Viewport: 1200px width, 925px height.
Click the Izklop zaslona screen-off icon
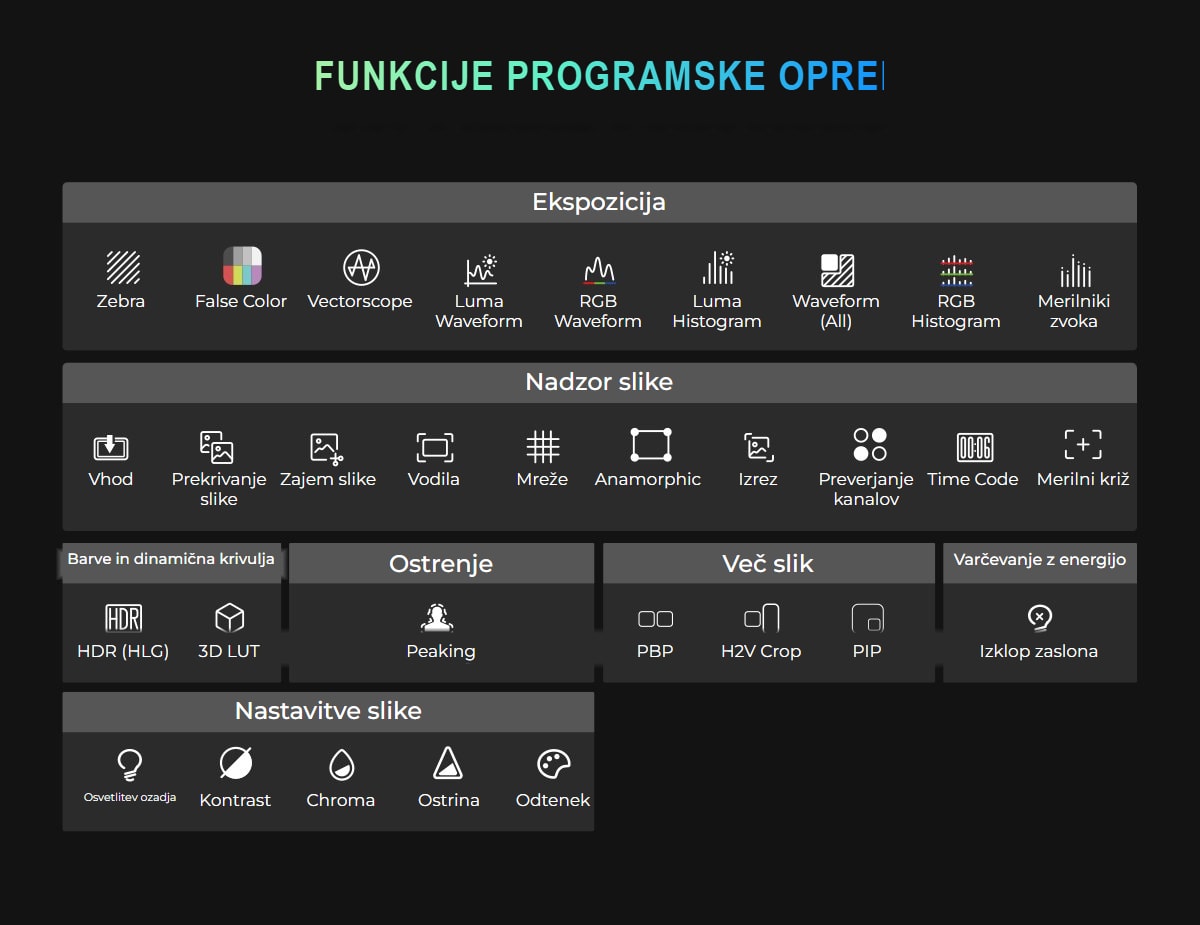coord(1040,618)
